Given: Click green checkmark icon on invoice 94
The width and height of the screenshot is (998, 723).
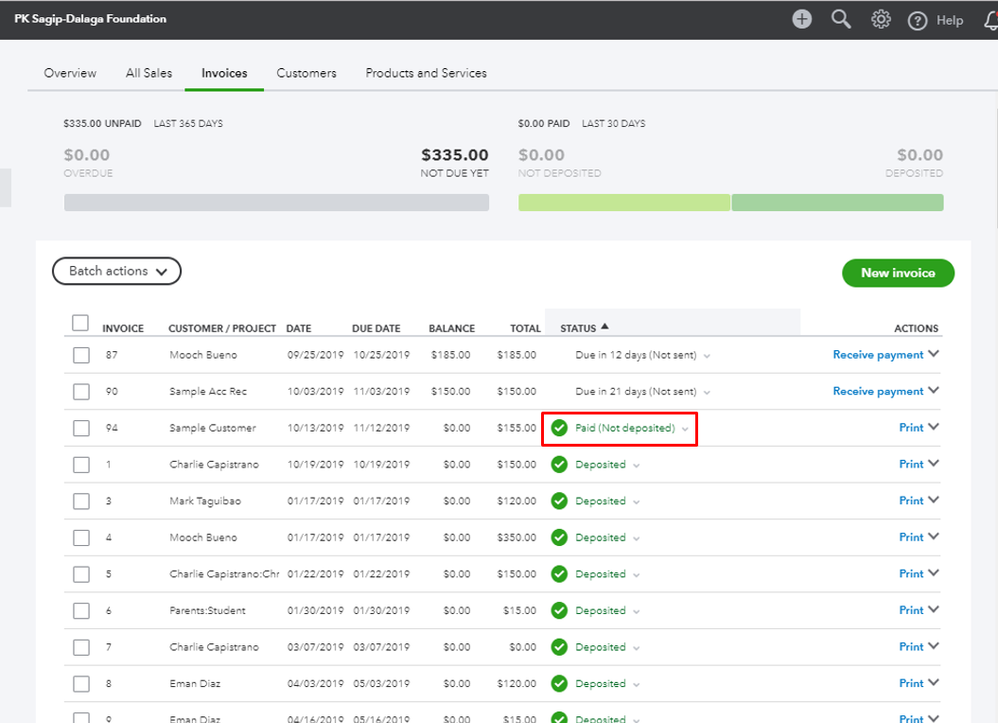Looking at the screenshot, I should (559, 428).
